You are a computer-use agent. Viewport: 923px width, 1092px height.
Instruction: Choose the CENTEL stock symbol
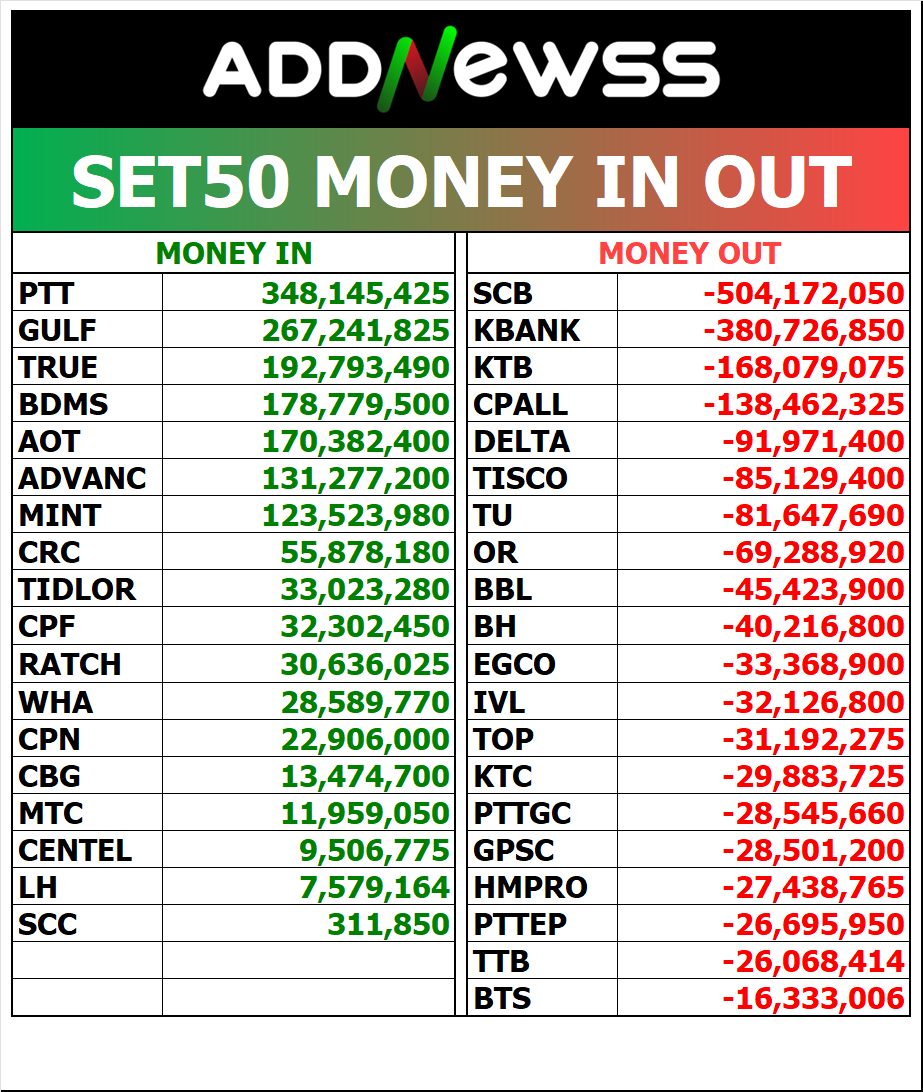tap(75, 850)
